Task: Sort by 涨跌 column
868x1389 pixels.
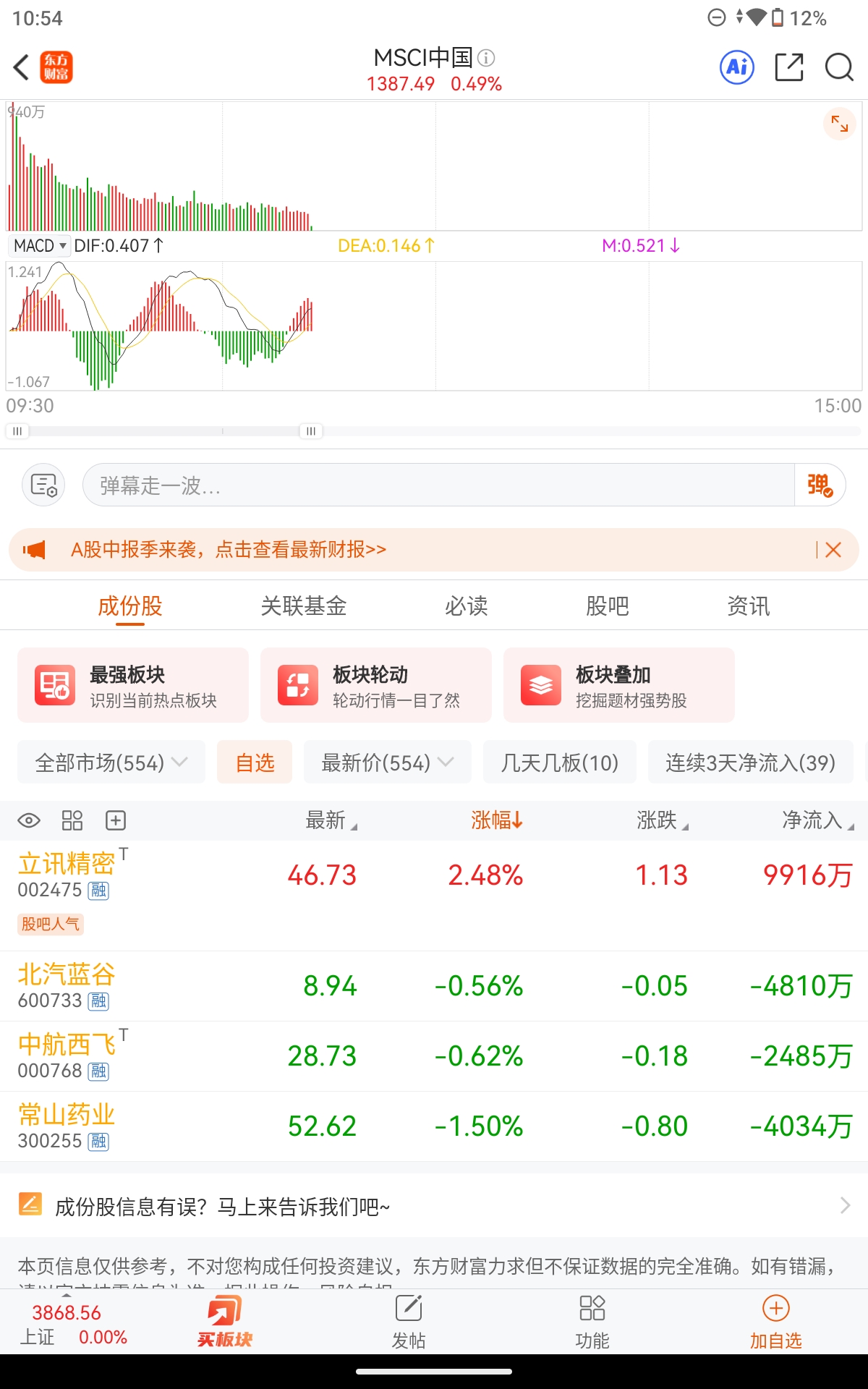Action: coord(662,820)
